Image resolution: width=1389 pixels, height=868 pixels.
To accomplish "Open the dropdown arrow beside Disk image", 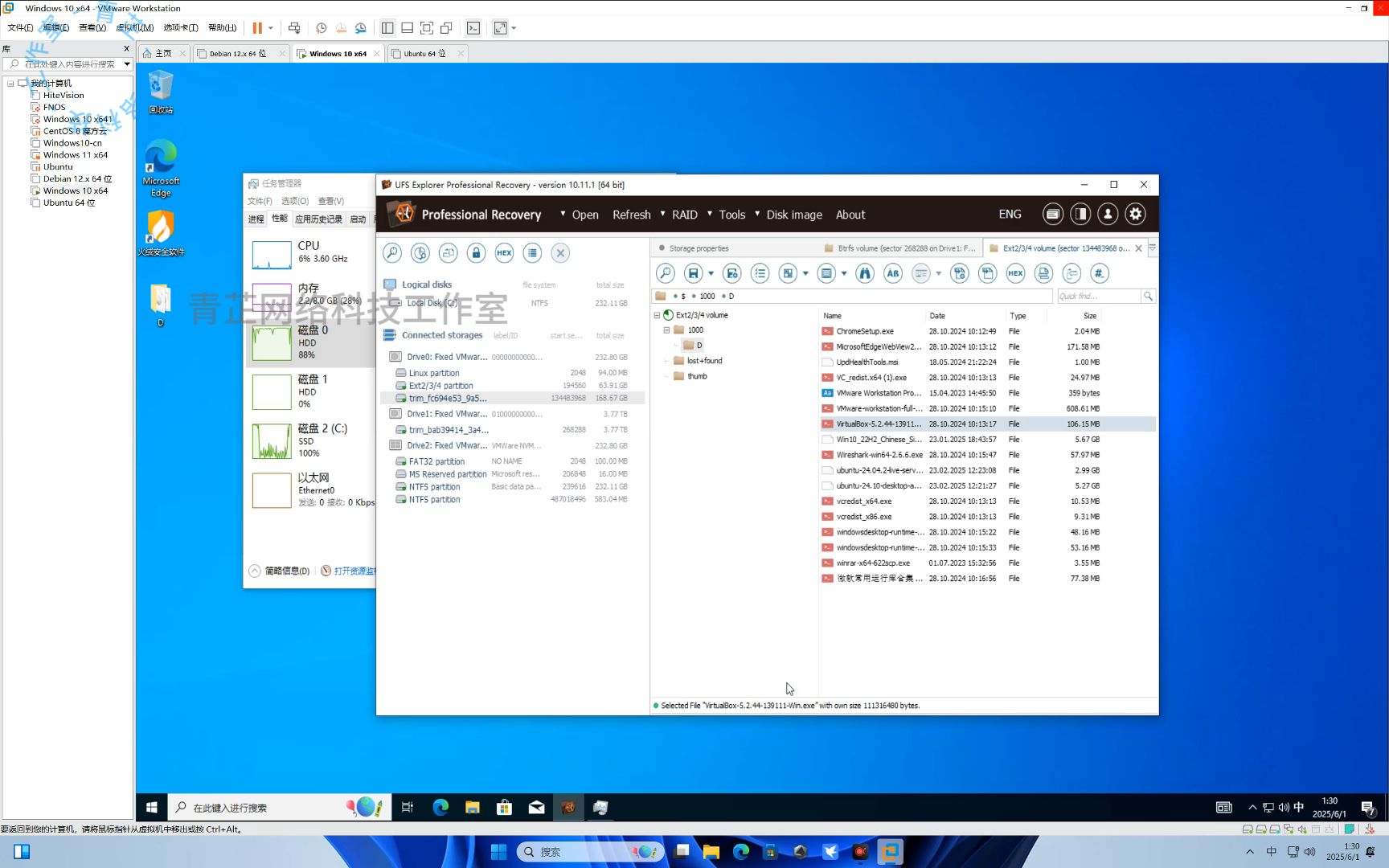I will (757, 214).
